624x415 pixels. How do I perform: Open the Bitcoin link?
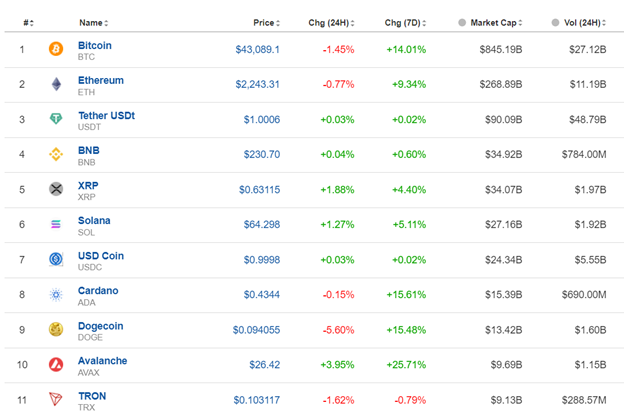pos(95,45)
